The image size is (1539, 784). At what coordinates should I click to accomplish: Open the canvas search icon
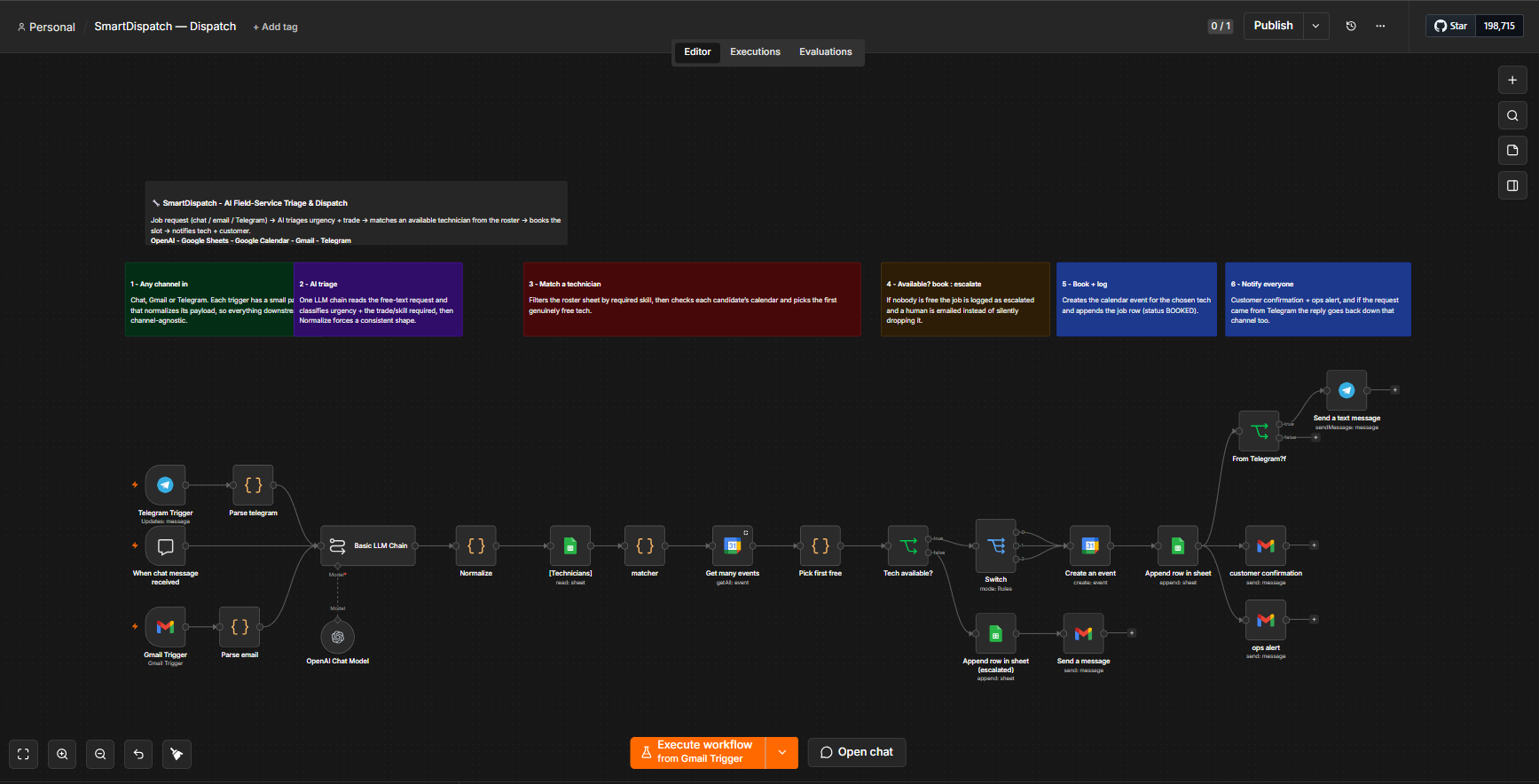point(1512,115)
